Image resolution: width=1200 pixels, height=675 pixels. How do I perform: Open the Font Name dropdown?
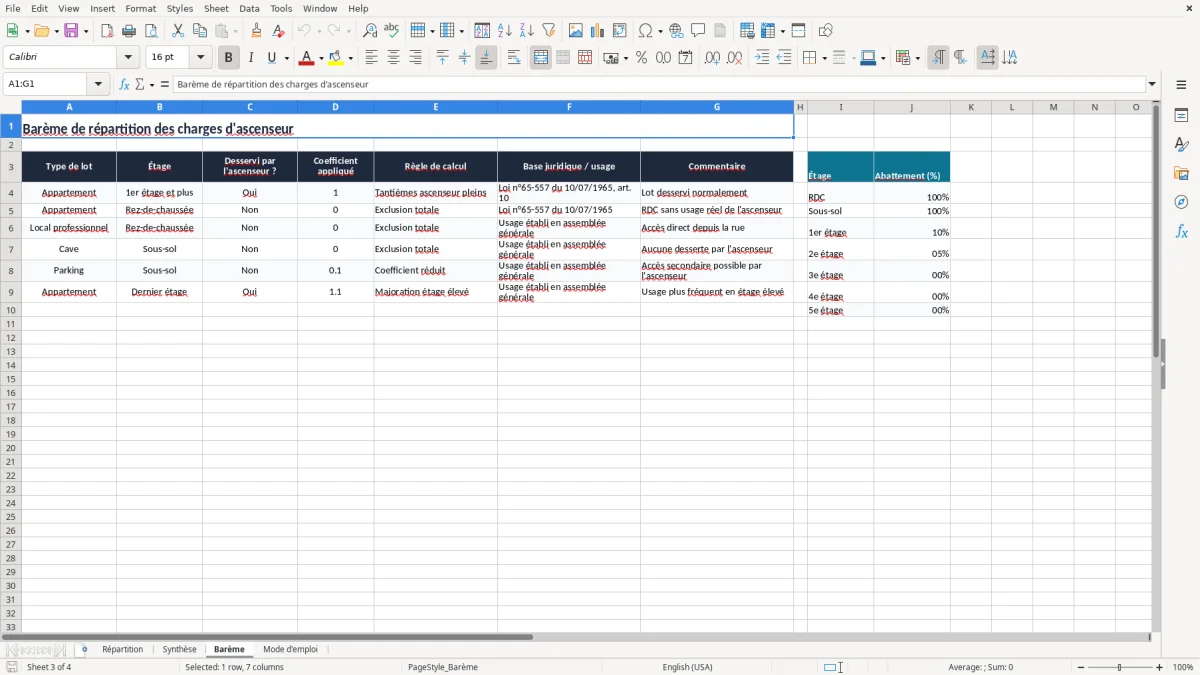pyautogui.click(x=127, y=58)
